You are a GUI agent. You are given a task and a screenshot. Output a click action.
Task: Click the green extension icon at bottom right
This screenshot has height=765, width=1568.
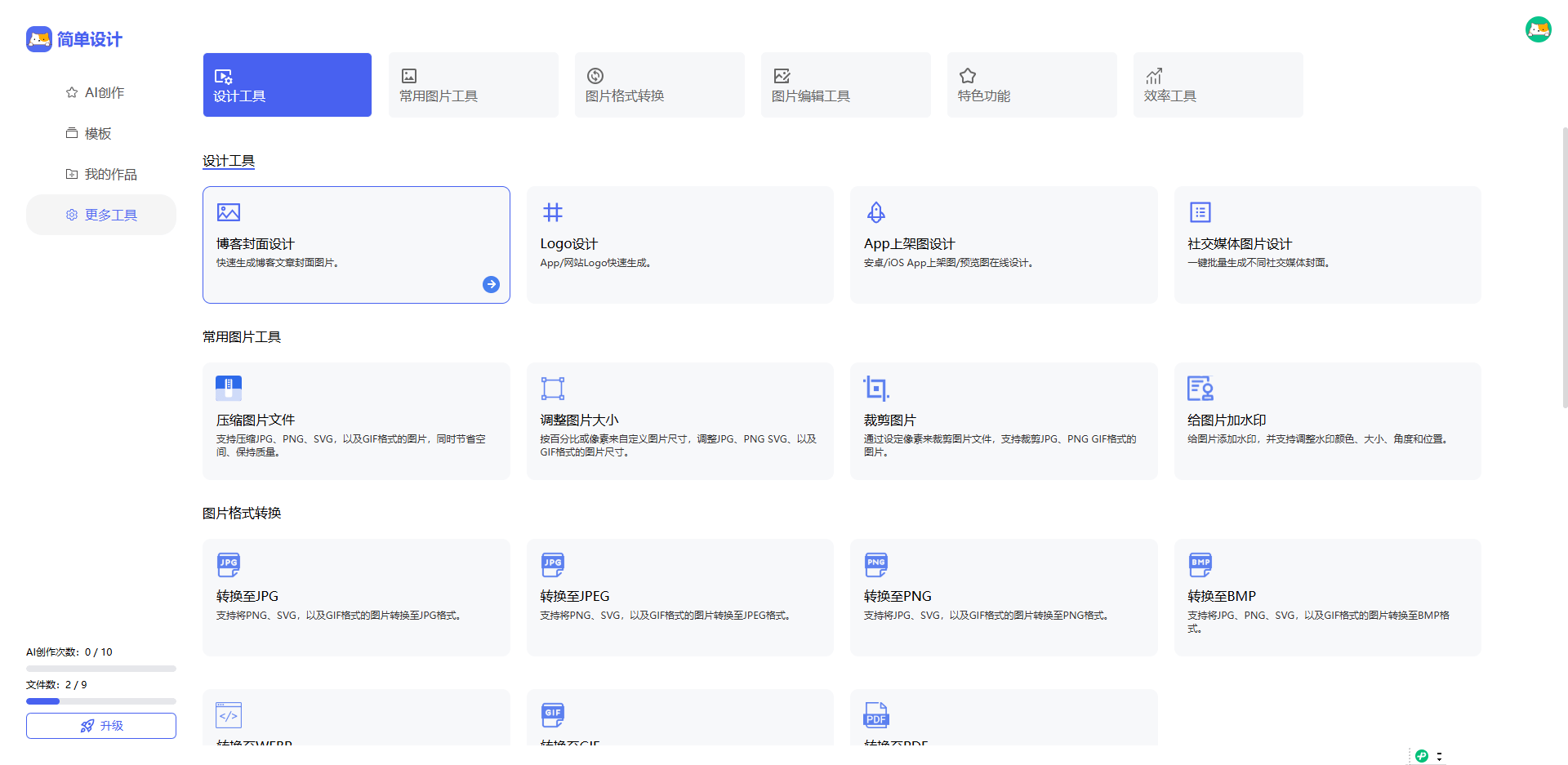(1422, 756)
